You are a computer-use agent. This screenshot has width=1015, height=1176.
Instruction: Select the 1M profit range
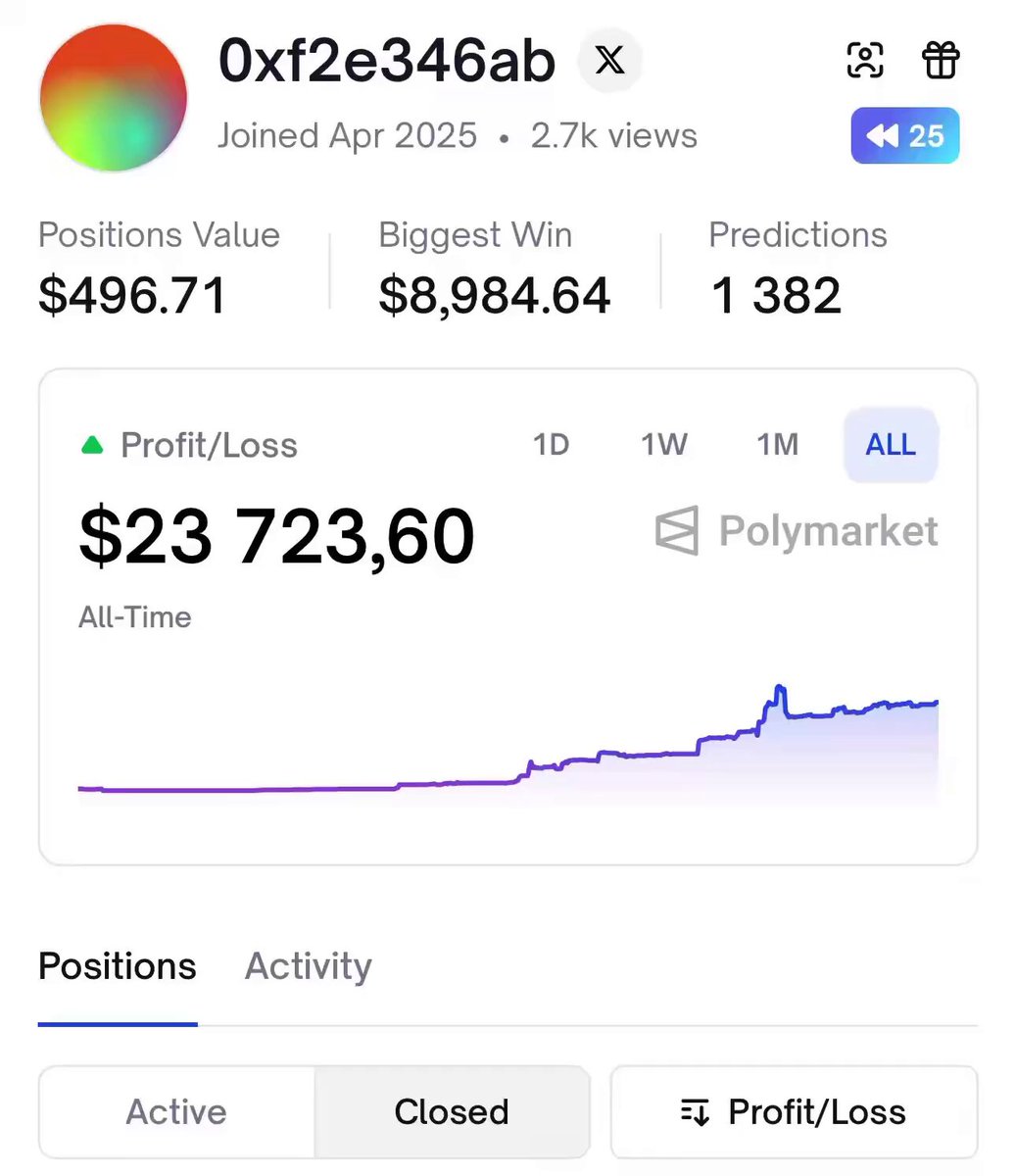[x=778, y=445]
